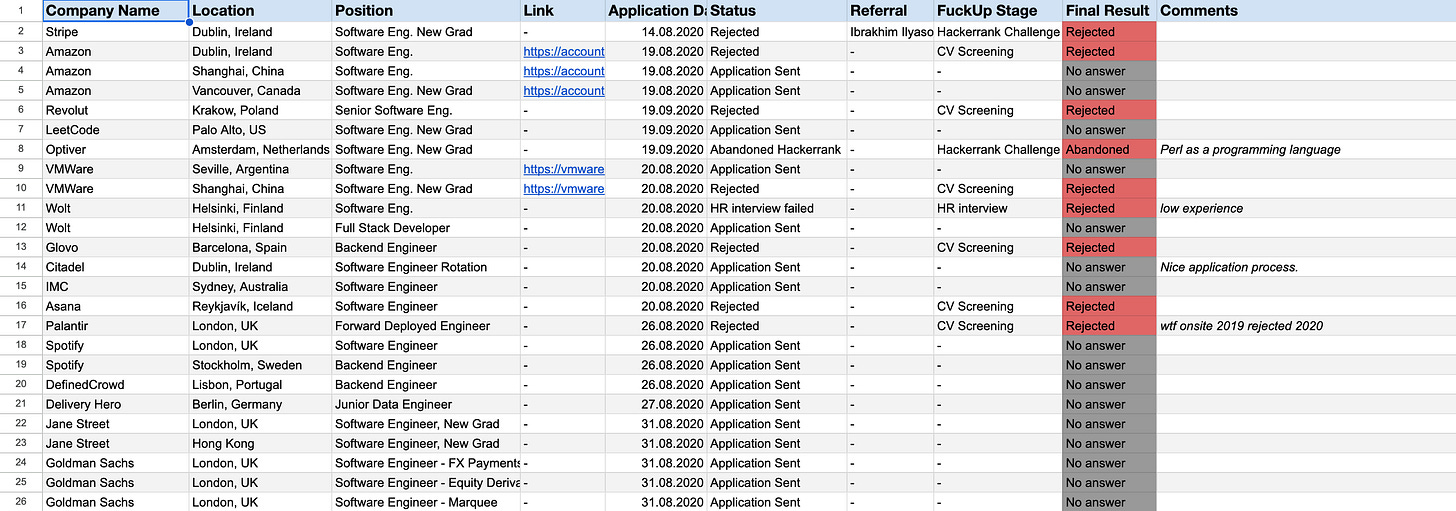Select the "Company Name" header cell
Screen dimensions: 1456x511
click(115, 11)
